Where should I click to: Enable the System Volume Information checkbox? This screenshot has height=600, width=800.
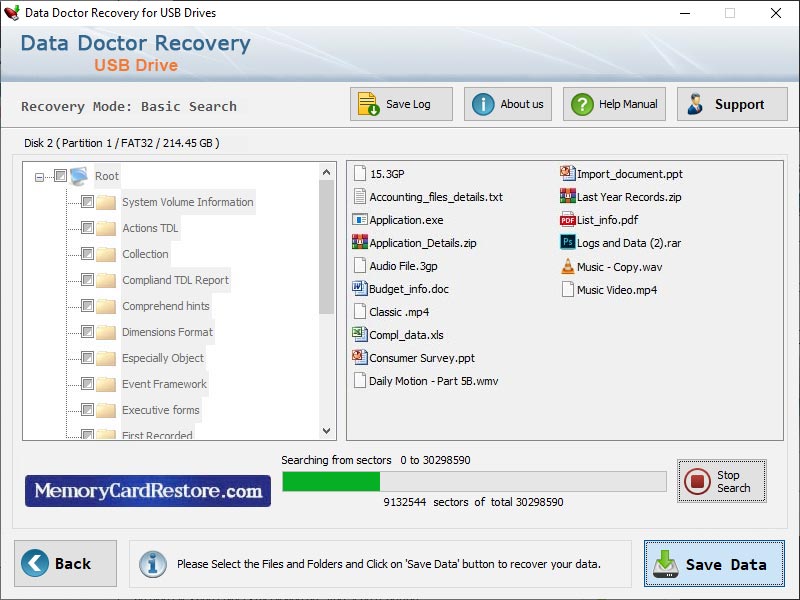(x=87, y=201)
